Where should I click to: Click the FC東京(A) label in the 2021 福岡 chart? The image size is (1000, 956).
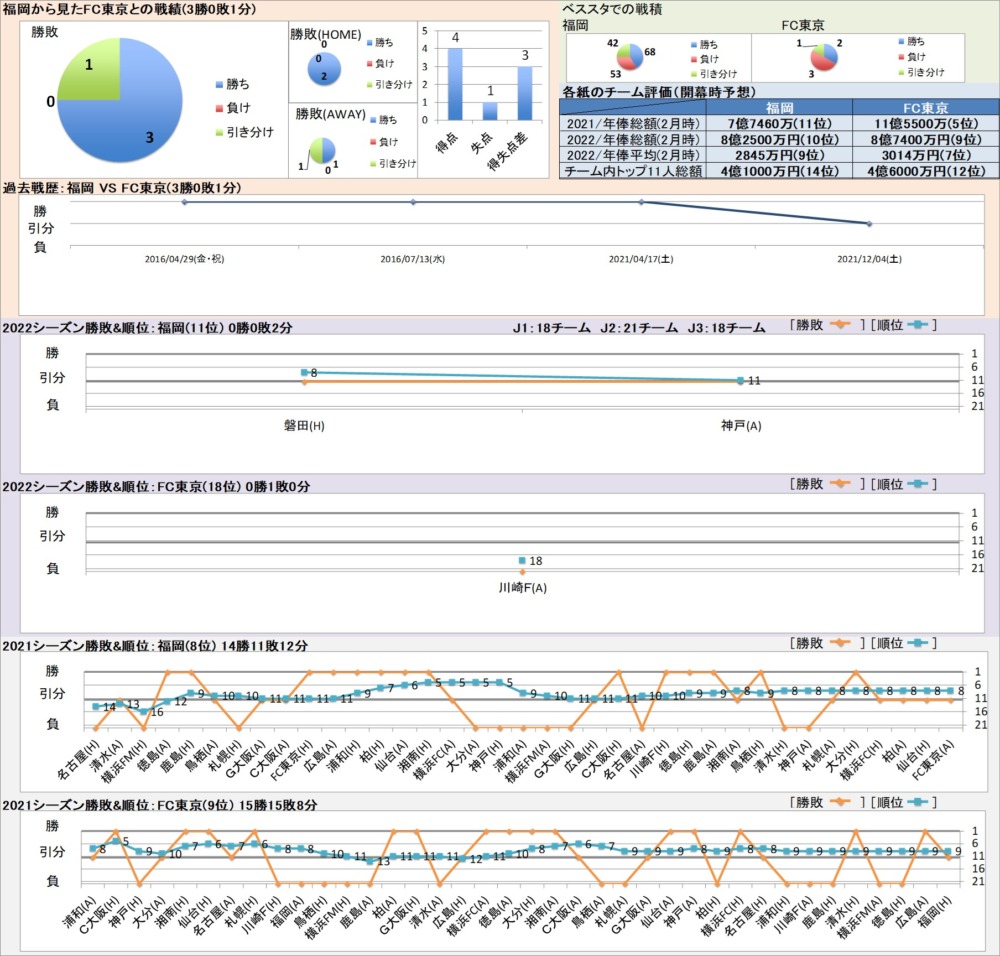(933, 761)
